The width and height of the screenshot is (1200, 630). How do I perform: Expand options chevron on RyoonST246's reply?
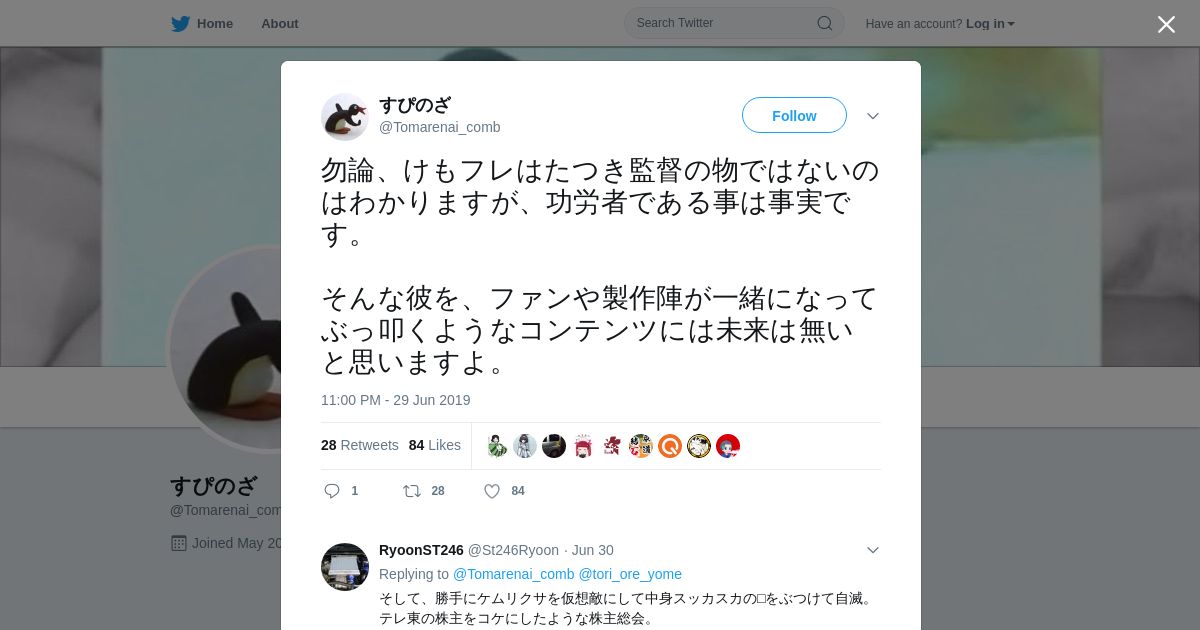(x=873, y=550)
